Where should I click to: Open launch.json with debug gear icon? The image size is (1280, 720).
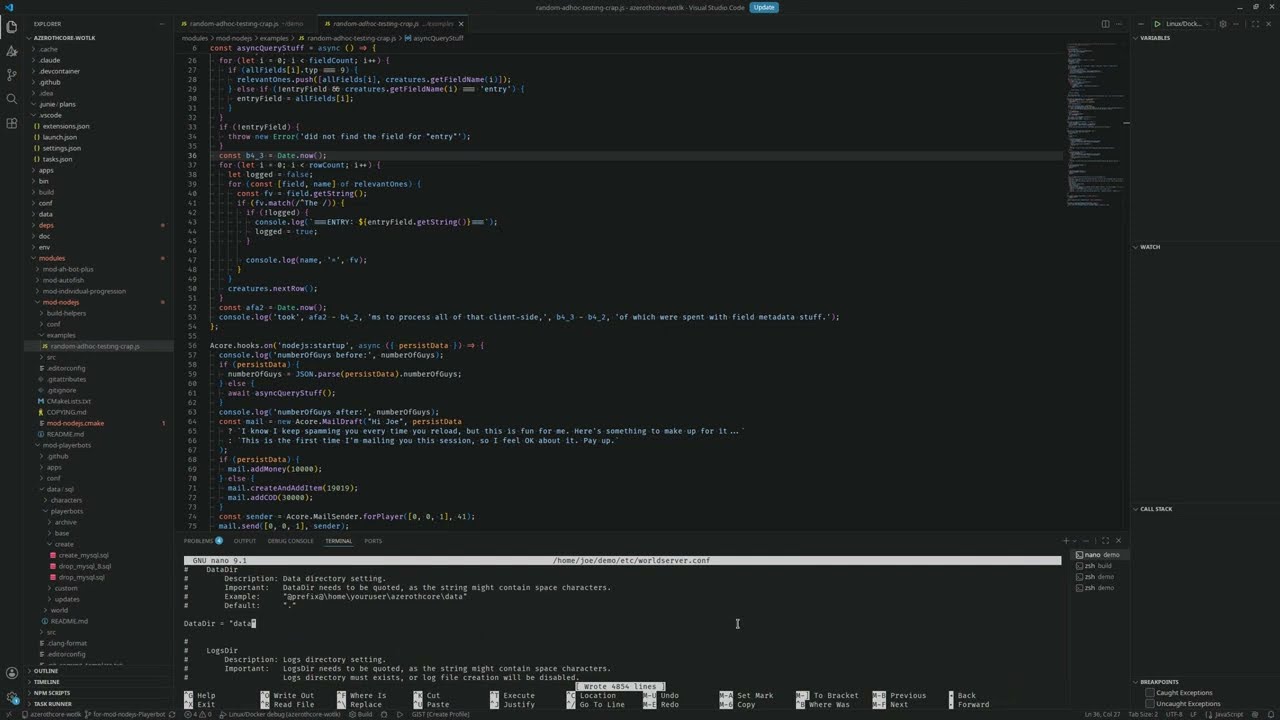pyautogui.click(x=1224, y=23)
